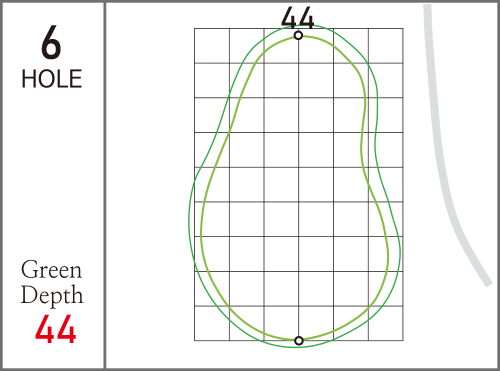This screenshot has height=371, width=500.
Task: Select the large hole number 6
Action: coord(51,44)
